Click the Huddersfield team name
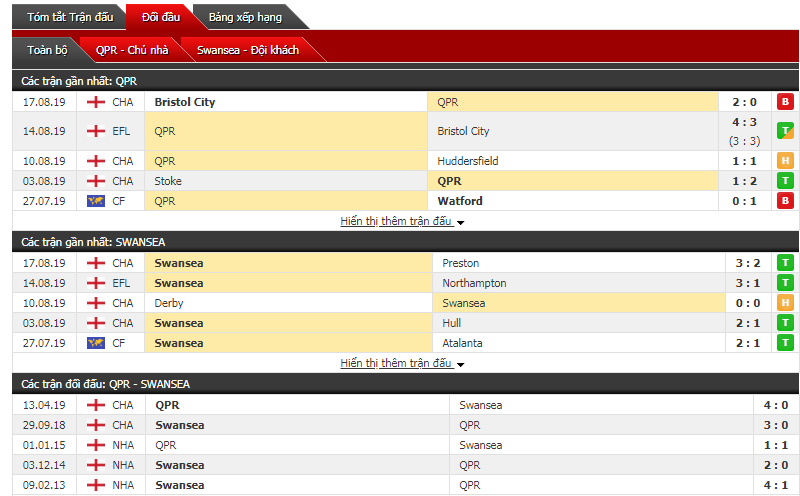This screenshot has width=800, height=496. 467,161
